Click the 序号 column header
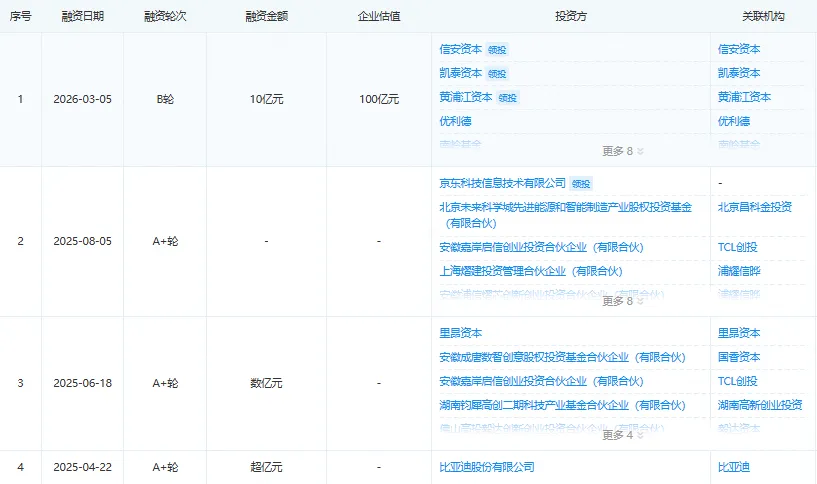 click(x=20, y=17)
